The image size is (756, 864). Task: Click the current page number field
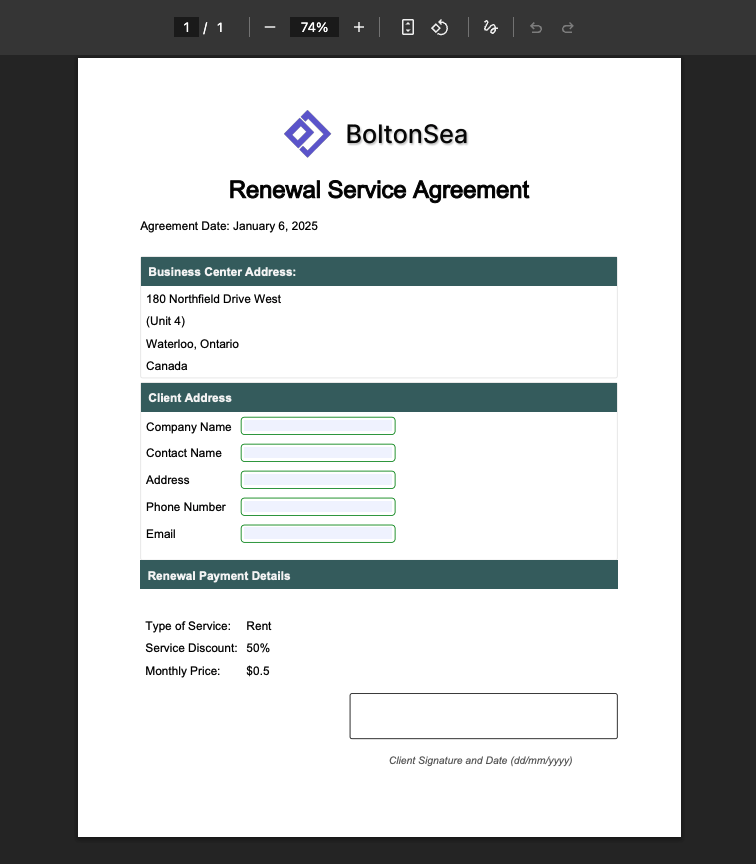(x=186, y=27)
